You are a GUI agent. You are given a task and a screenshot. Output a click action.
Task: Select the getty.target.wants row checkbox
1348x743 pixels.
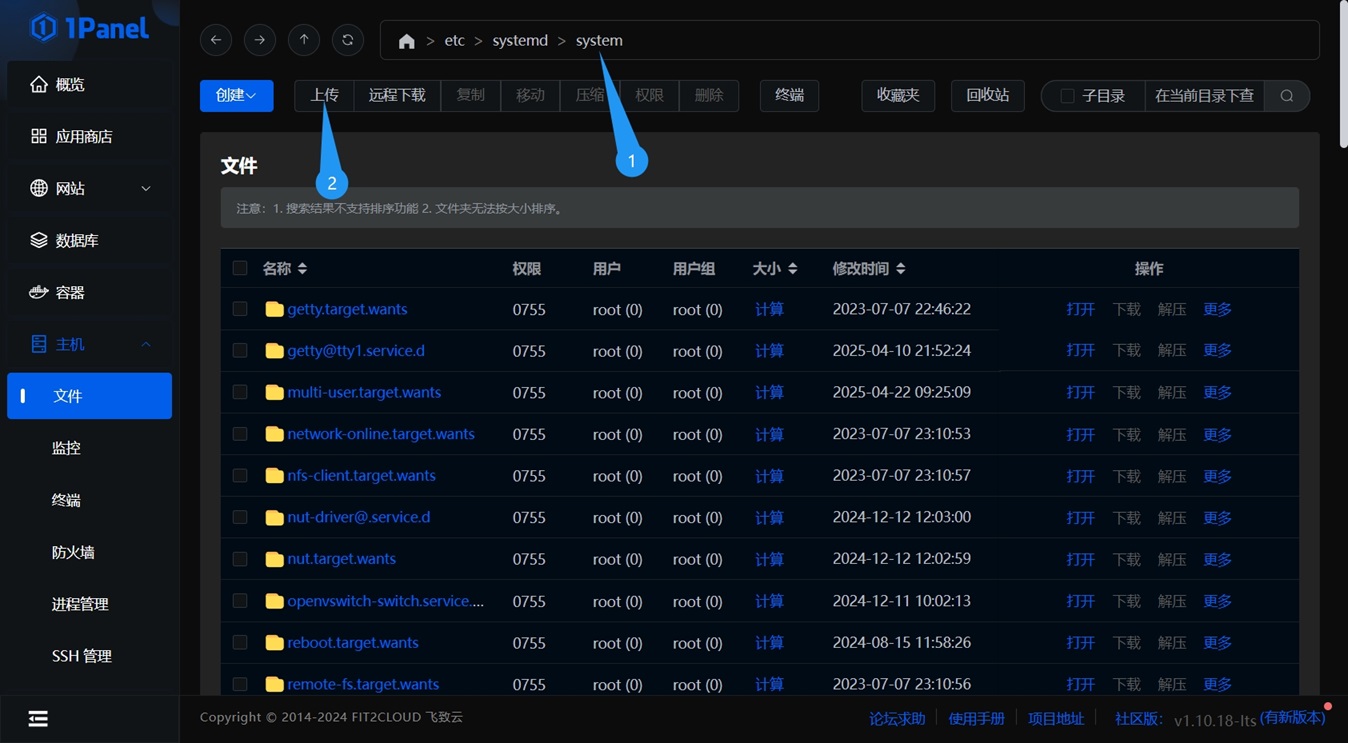point(240,309)
